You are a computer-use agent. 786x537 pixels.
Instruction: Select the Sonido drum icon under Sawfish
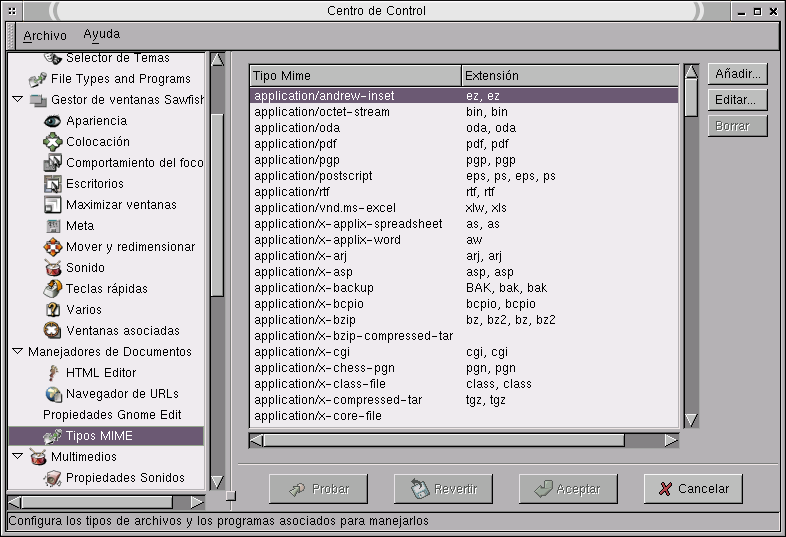53,268
